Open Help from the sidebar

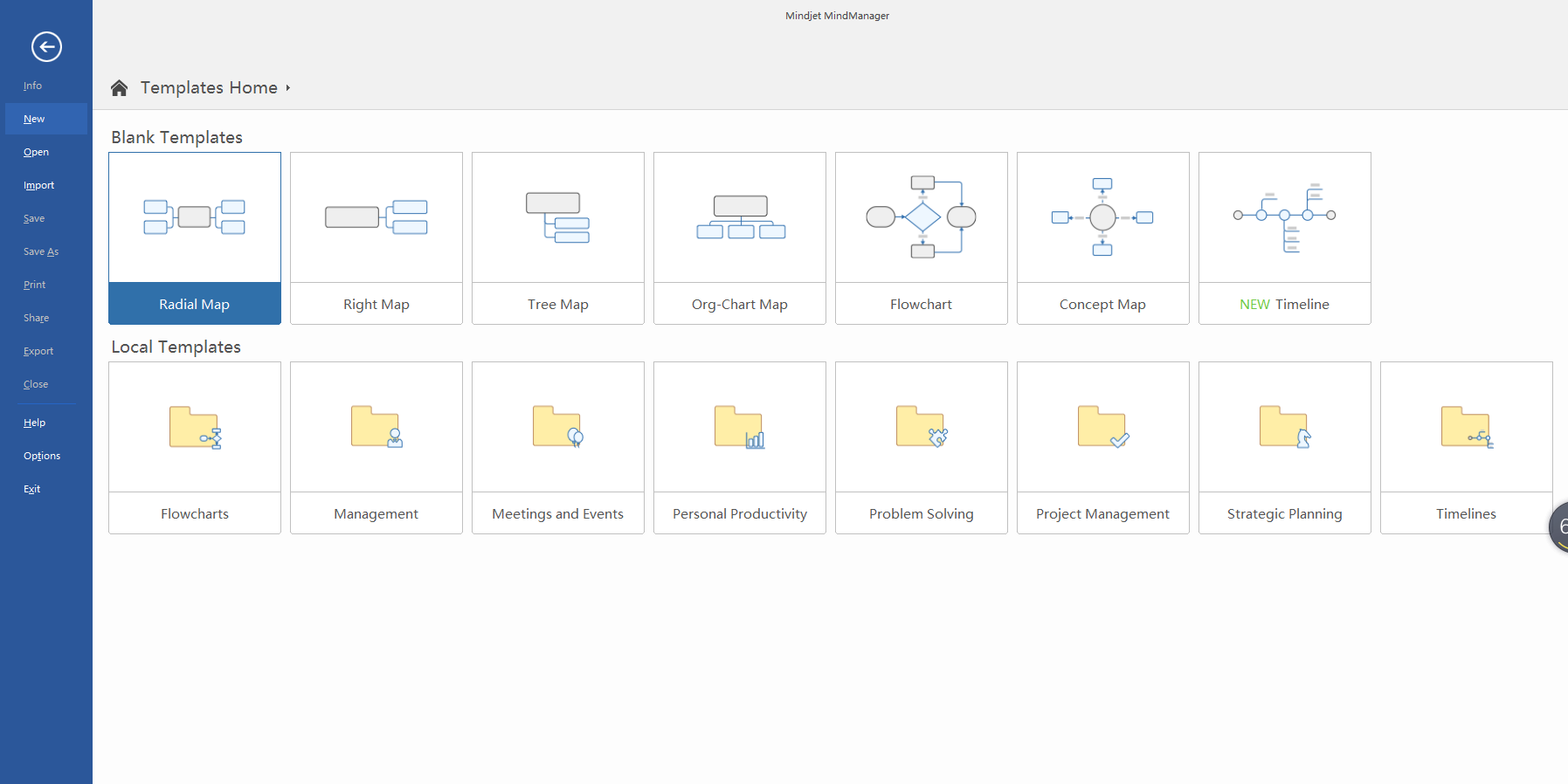34,423
